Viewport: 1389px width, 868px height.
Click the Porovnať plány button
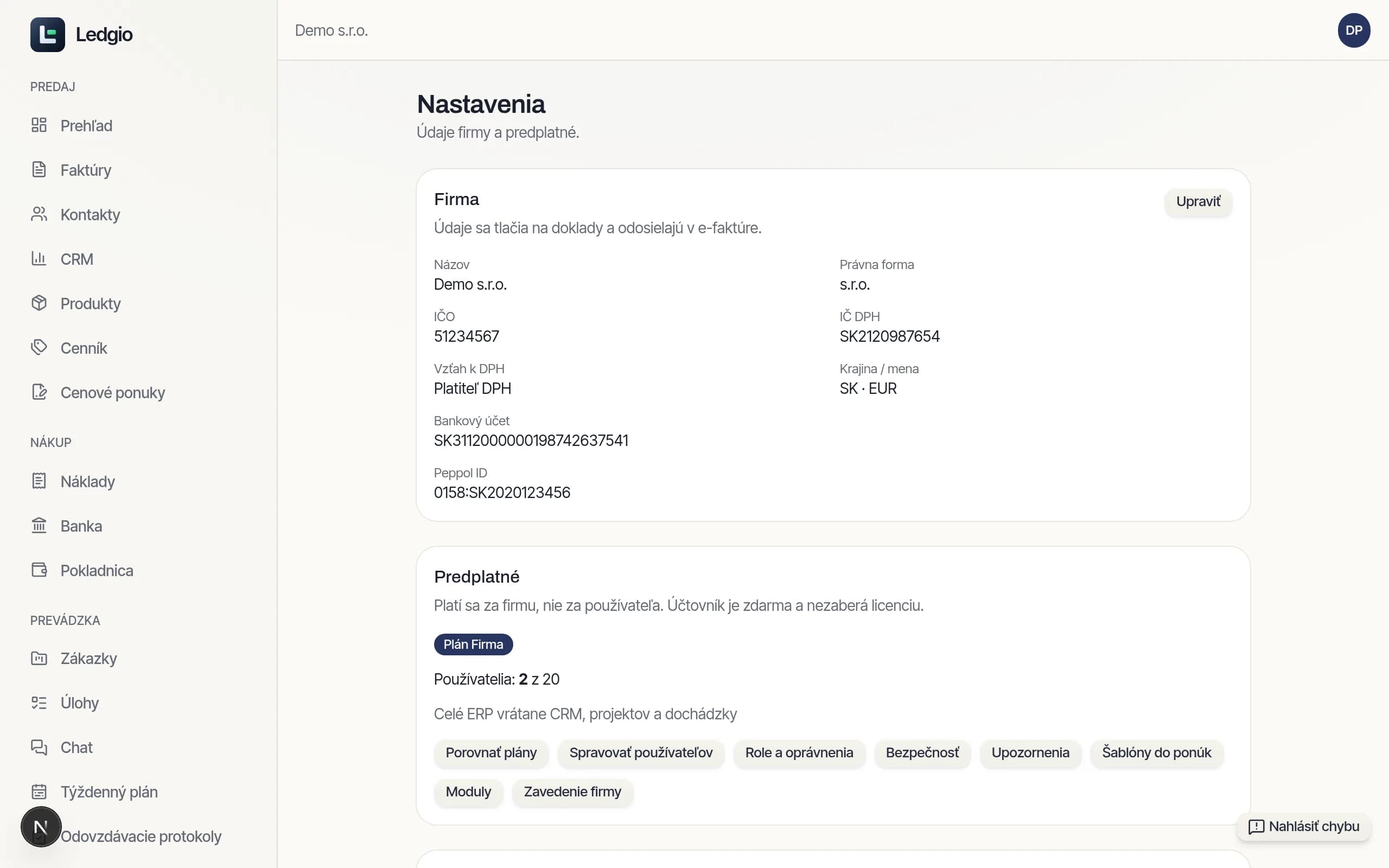pos(490,752)
